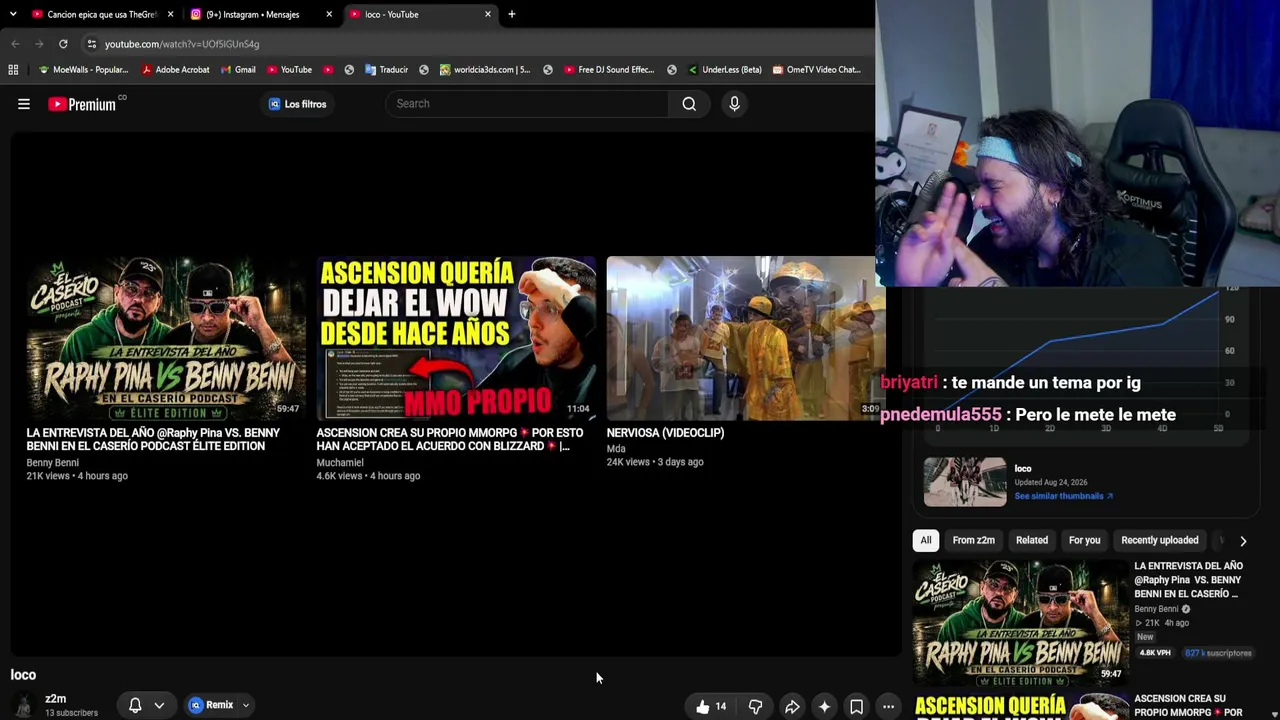
Task: Open the YouTube guide hamburger menu
Action: 24,104
